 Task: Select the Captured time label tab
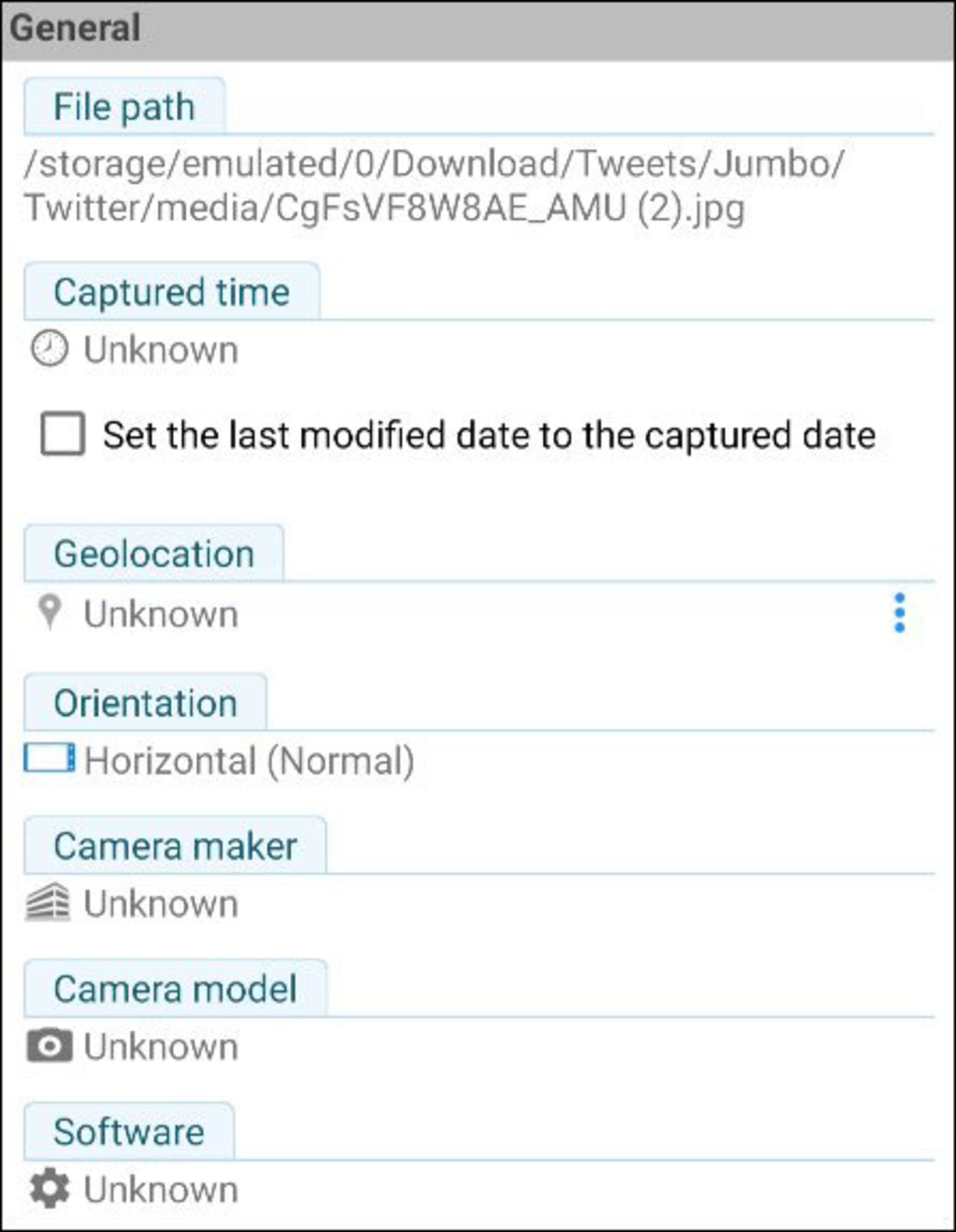click(171, 292)
